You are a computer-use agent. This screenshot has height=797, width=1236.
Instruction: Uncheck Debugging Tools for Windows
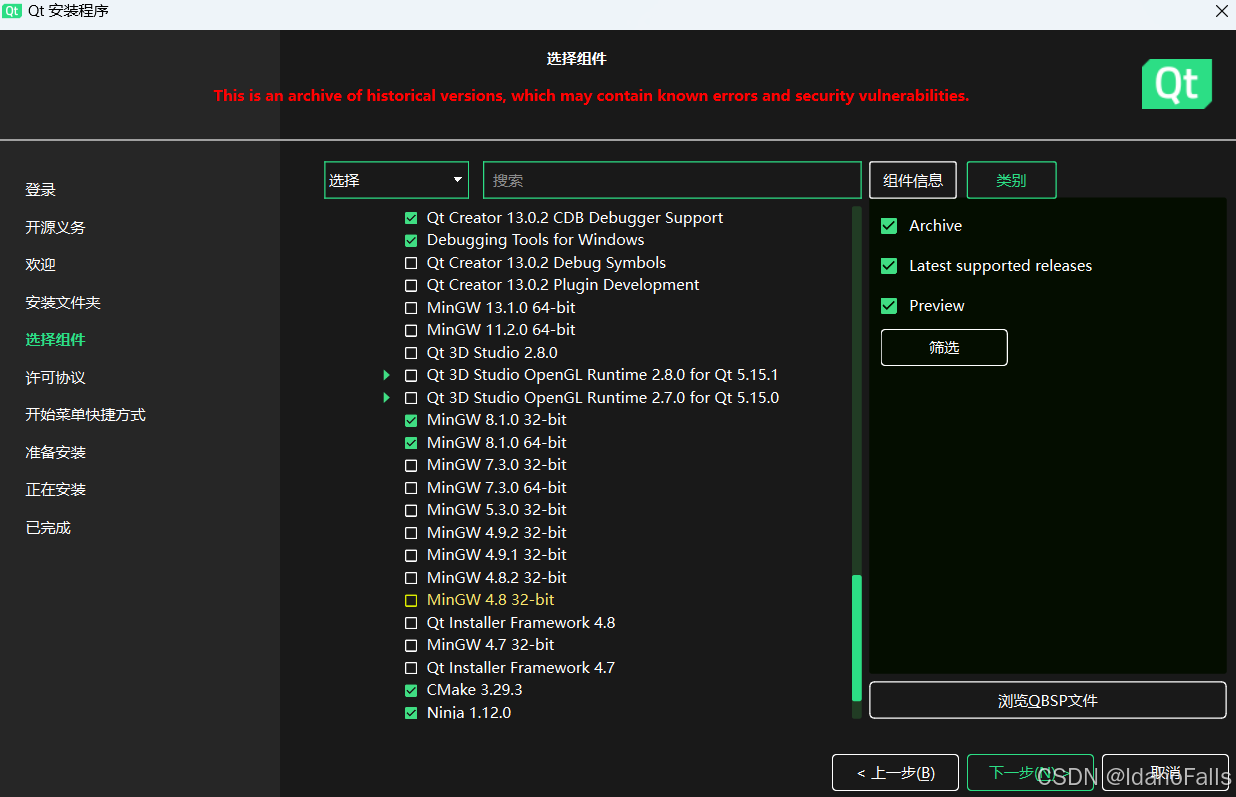tap(411, 240)
